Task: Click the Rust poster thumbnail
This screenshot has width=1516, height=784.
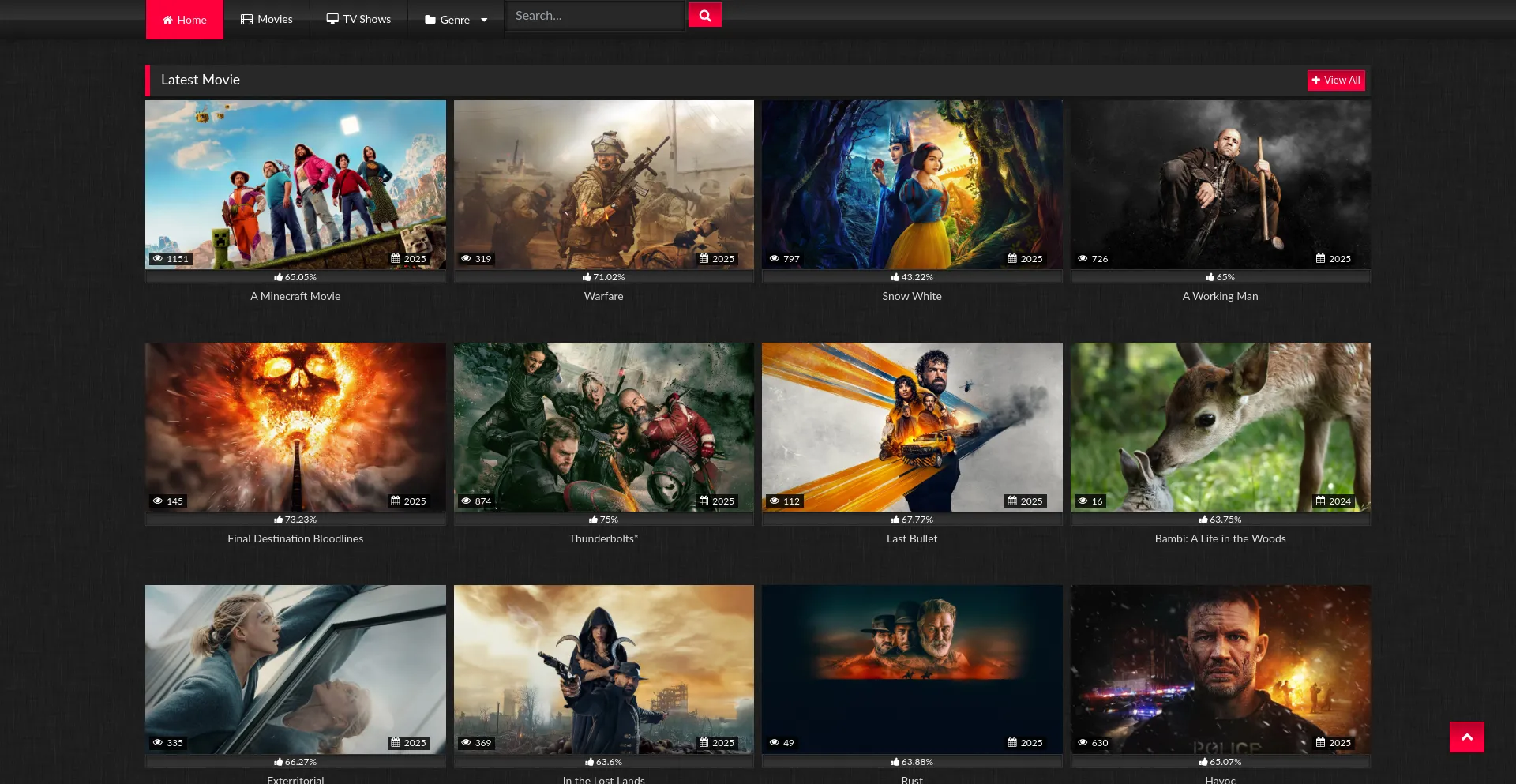Action: click(912, 670)
